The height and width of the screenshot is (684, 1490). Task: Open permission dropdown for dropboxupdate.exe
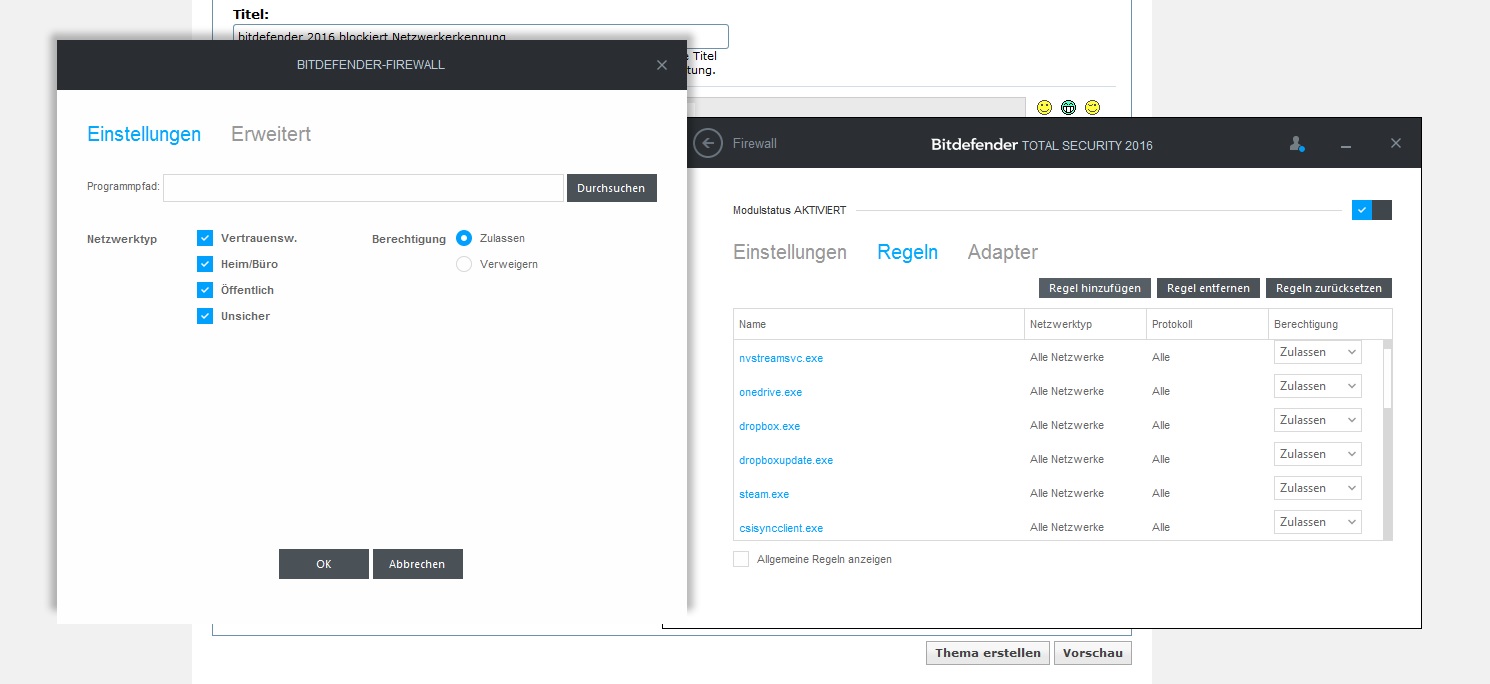point(1317,454)
